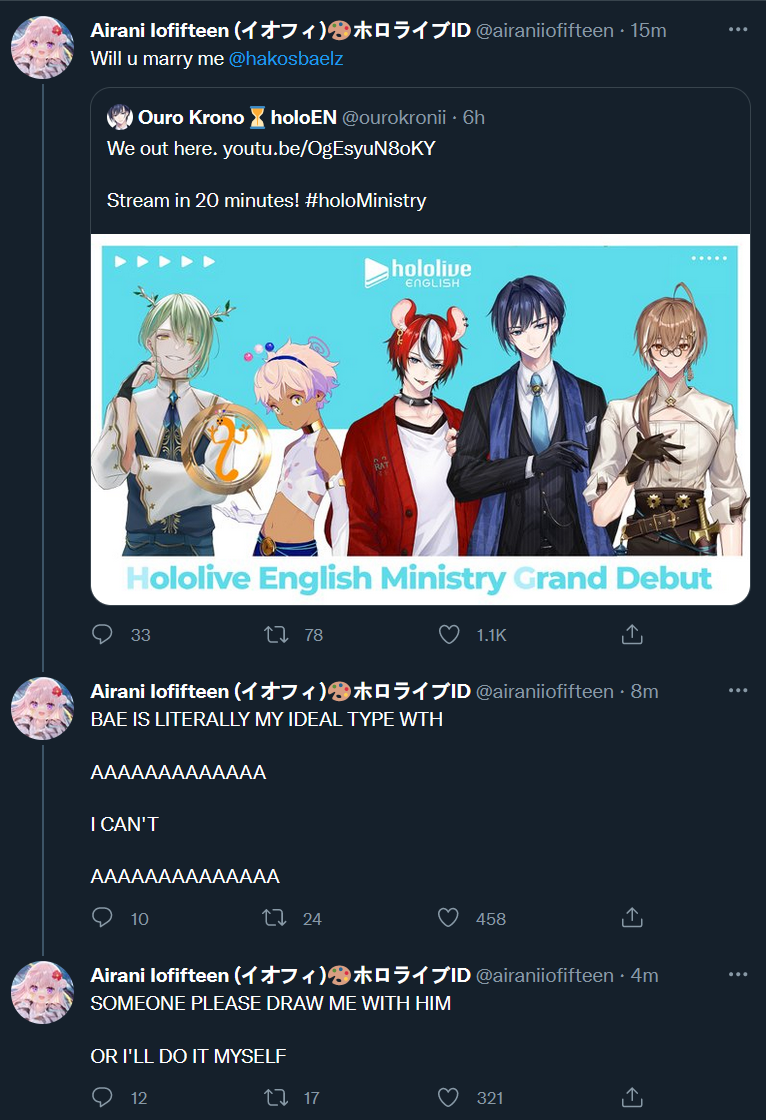
Task: Share the 'SOMEONE PLEASE DRAW ME' tweet
Action: (632, 1097)
